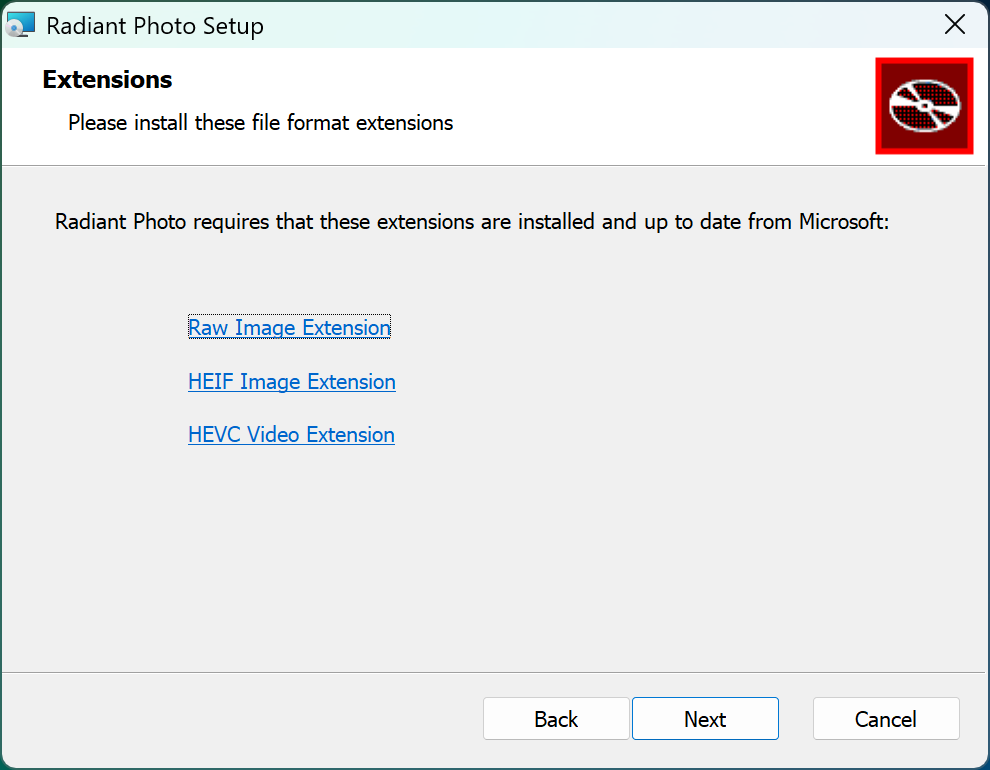Continue setup with the Next button
The image size is (990, 770).
(705, 718)
